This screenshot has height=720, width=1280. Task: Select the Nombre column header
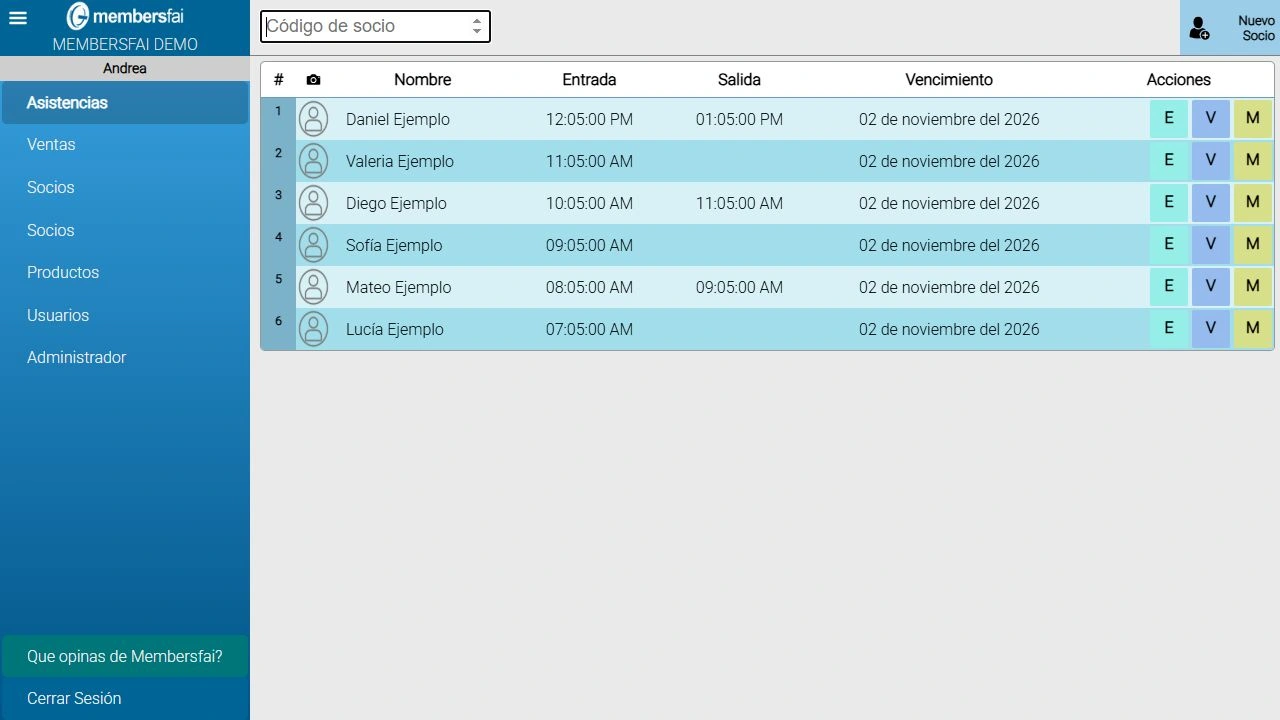[422, 80]
